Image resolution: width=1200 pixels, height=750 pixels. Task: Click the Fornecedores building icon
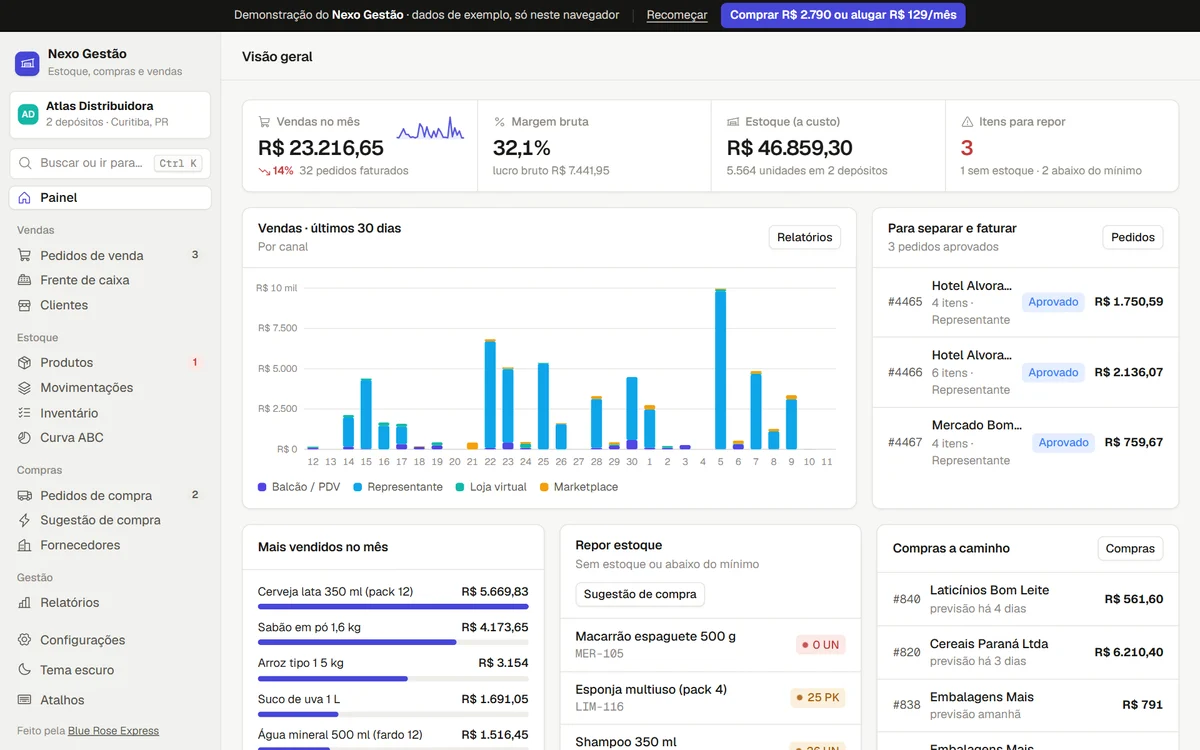pos(25,545)
